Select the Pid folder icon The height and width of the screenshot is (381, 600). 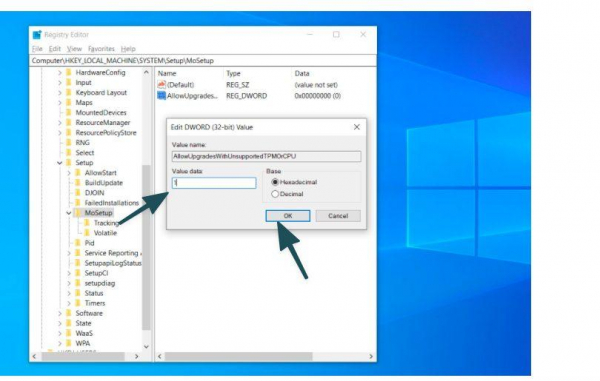[x=78, y=243]
